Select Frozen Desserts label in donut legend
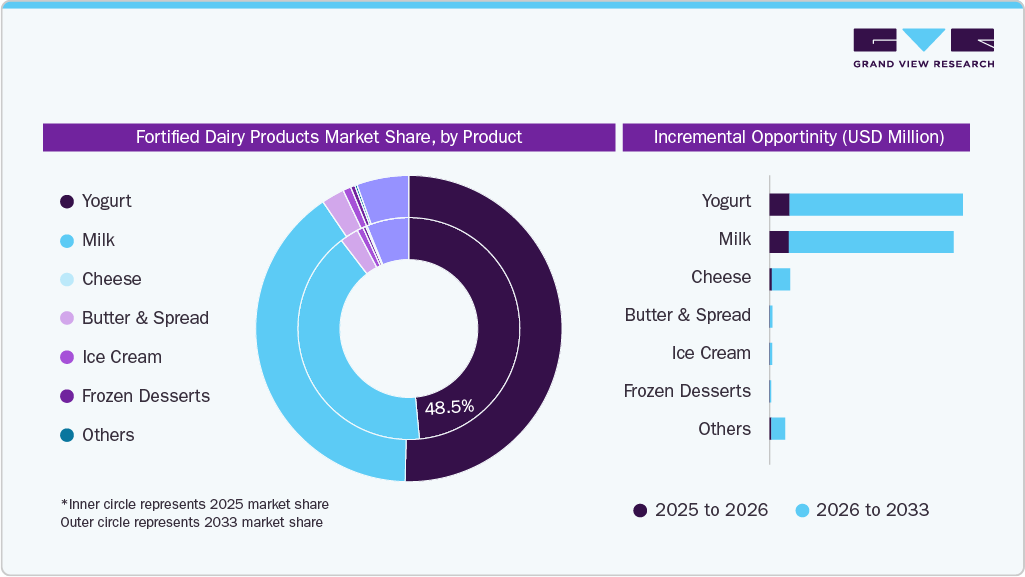Image resolution: width=1025 pixels, height=577 pixels. point(146,396)
